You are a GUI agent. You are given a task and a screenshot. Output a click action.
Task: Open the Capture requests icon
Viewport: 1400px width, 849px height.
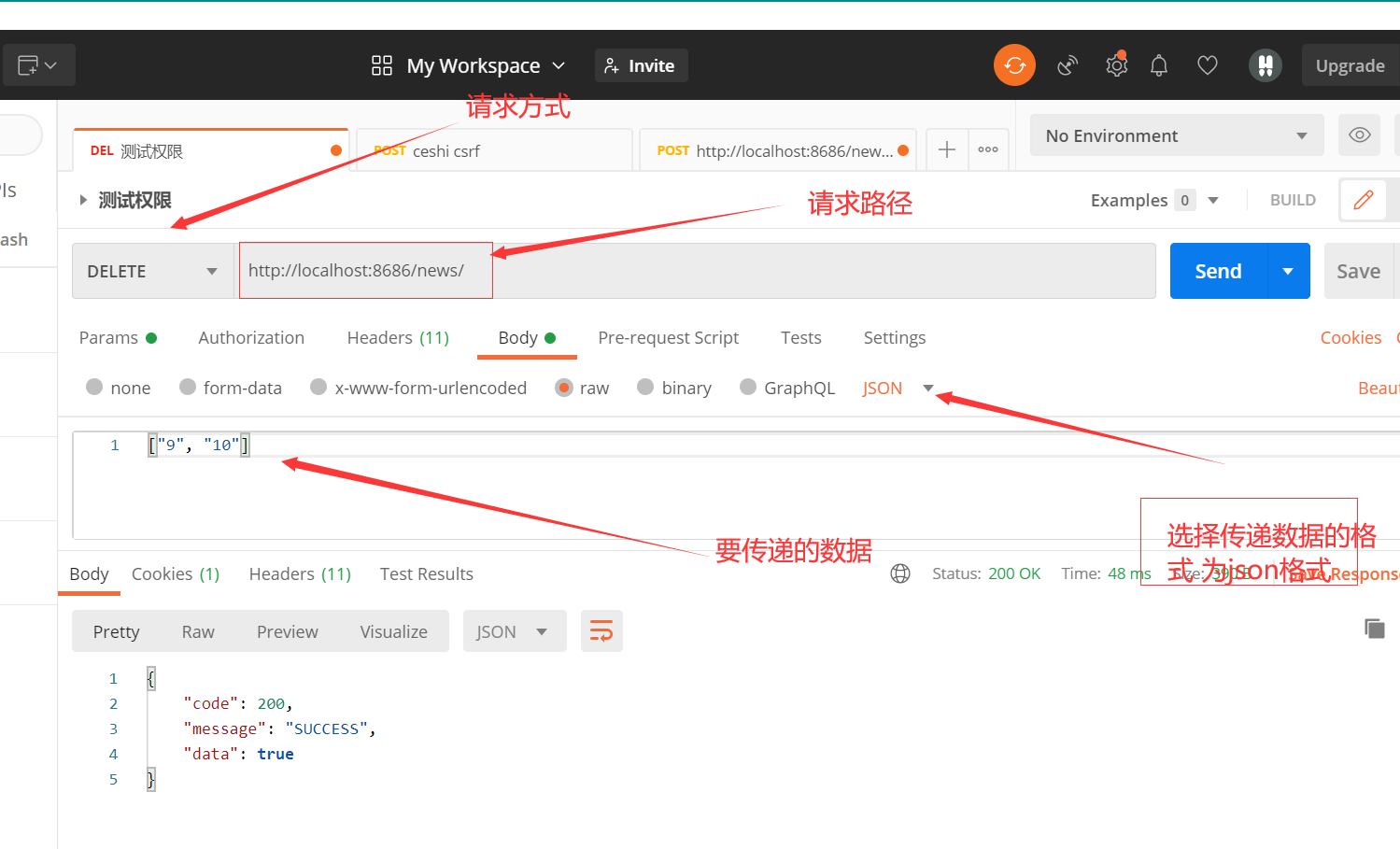pyautogui.click(x=1068, y=64)
